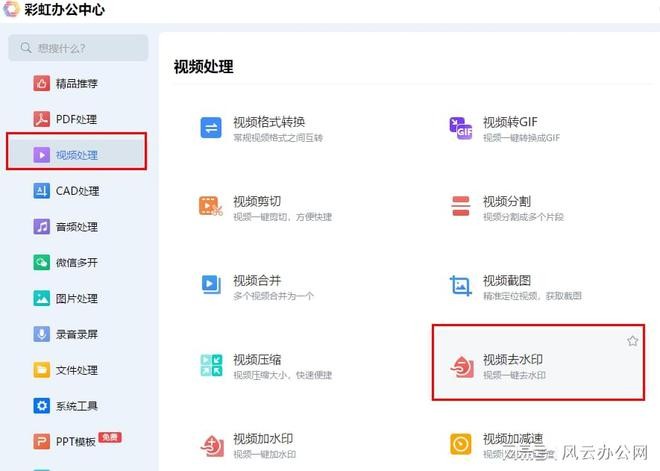Viewport: 660px width, 471px height.
Task: Click description 多个视频合并为一个
Action: [x=274, y=296]
